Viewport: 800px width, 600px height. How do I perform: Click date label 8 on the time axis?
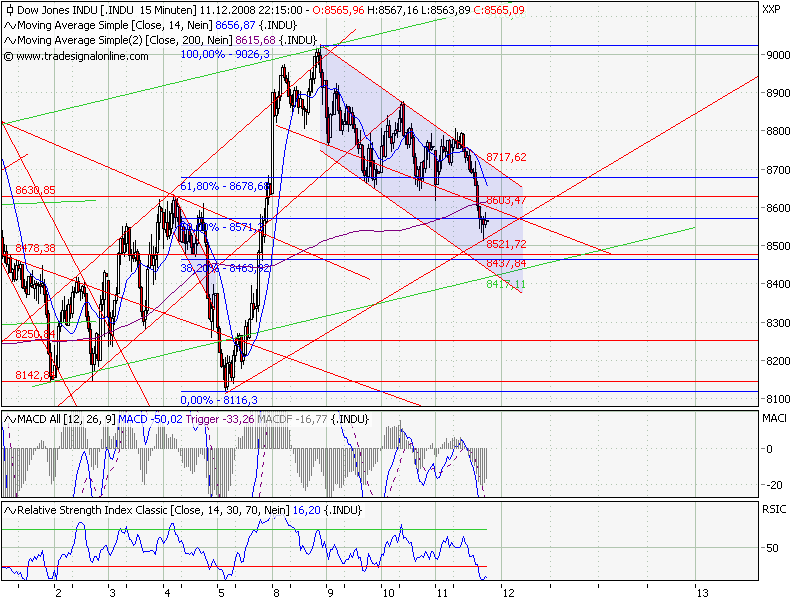pos(276,593)
